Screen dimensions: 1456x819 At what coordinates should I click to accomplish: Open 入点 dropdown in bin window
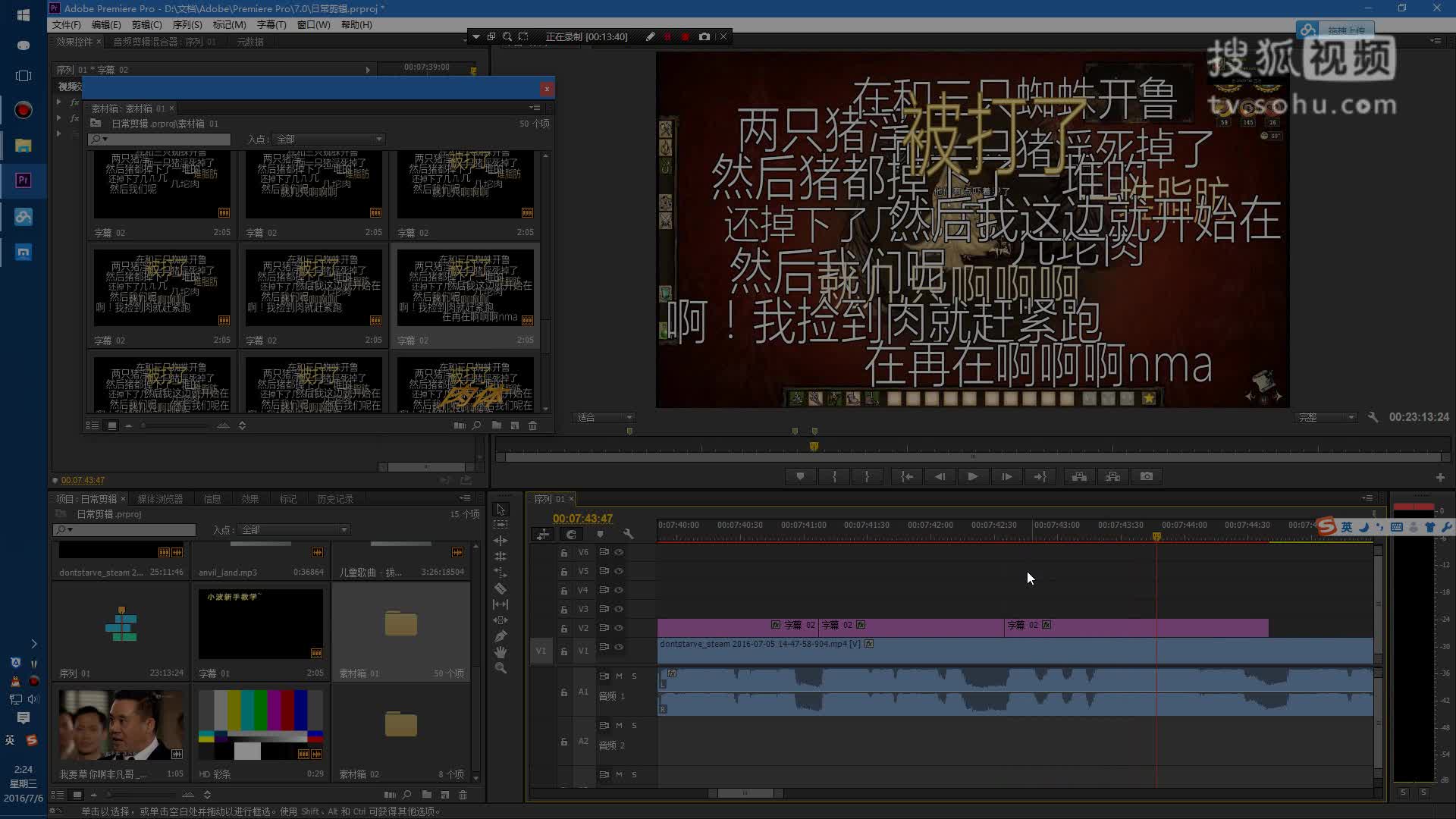(x=329, y=140)
